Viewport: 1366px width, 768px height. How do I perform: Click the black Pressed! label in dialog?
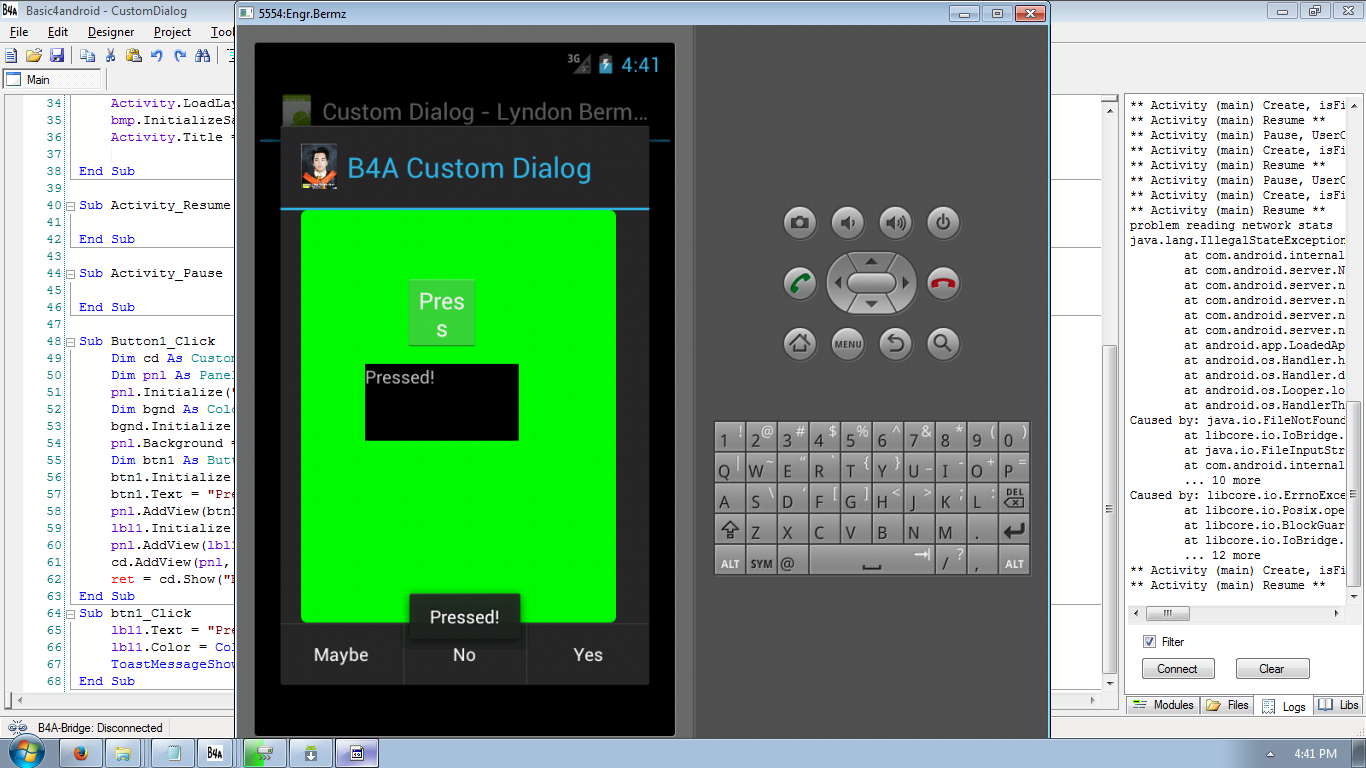pyautogui.click(x=442, y=402)
